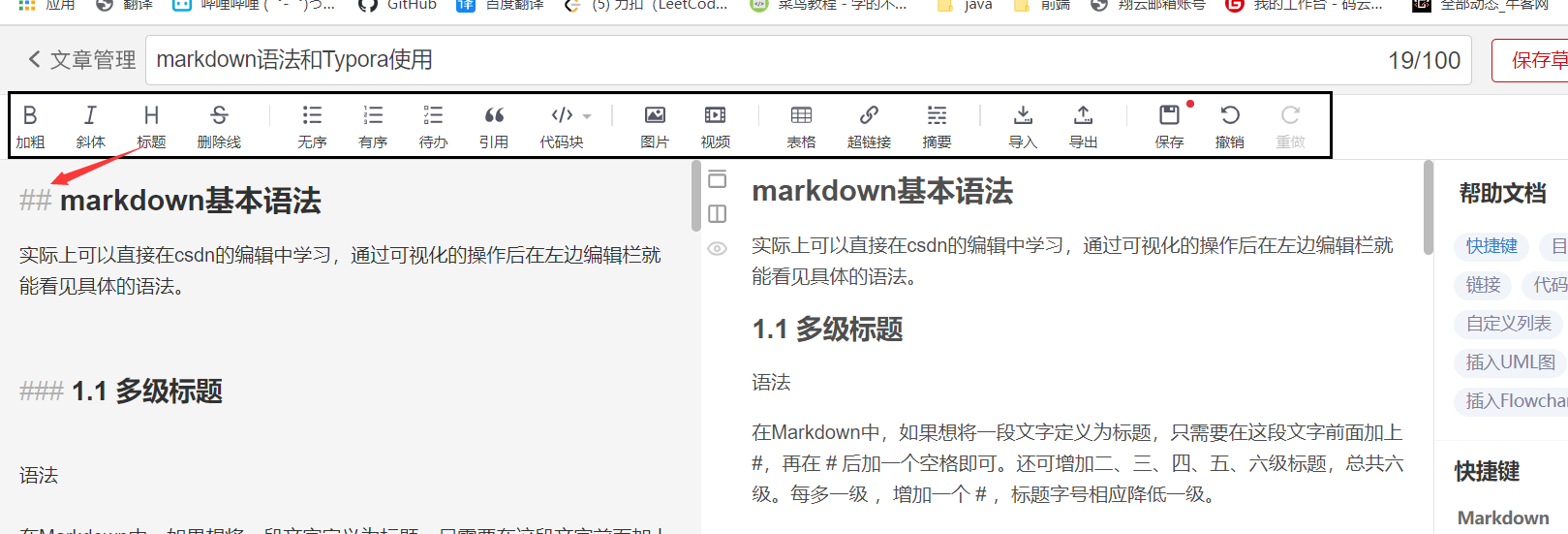Click the preview pane scrollbar

click(x=1428, y=207)
